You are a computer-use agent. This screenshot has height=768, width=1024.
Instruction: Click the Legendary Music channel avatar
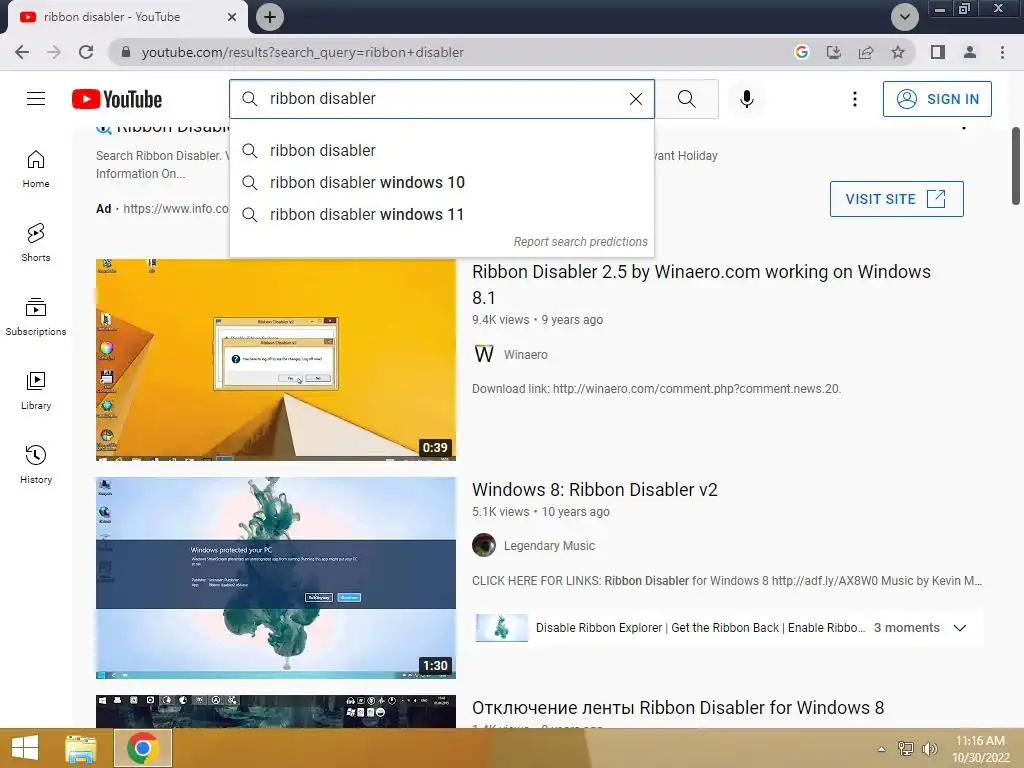point(484,545)
